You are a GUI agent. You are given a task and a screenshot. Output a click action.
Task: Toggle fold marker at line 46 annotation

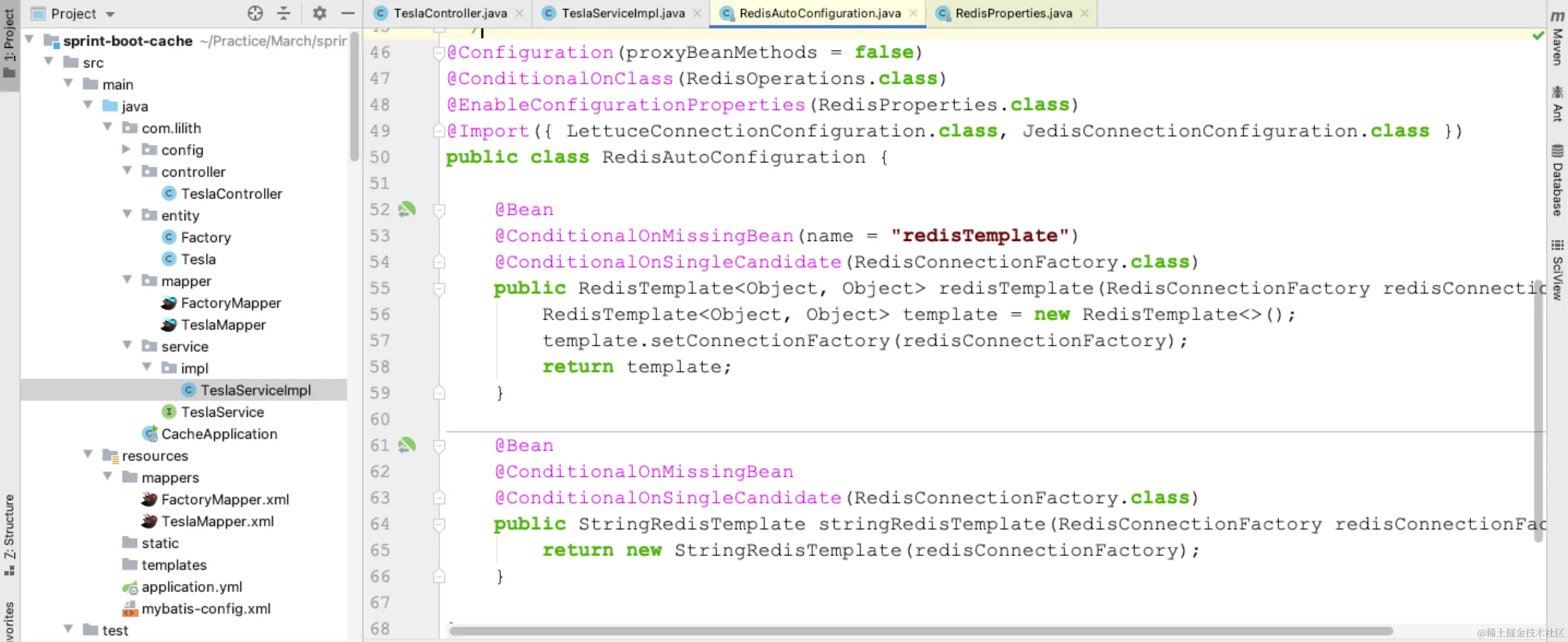439,53
